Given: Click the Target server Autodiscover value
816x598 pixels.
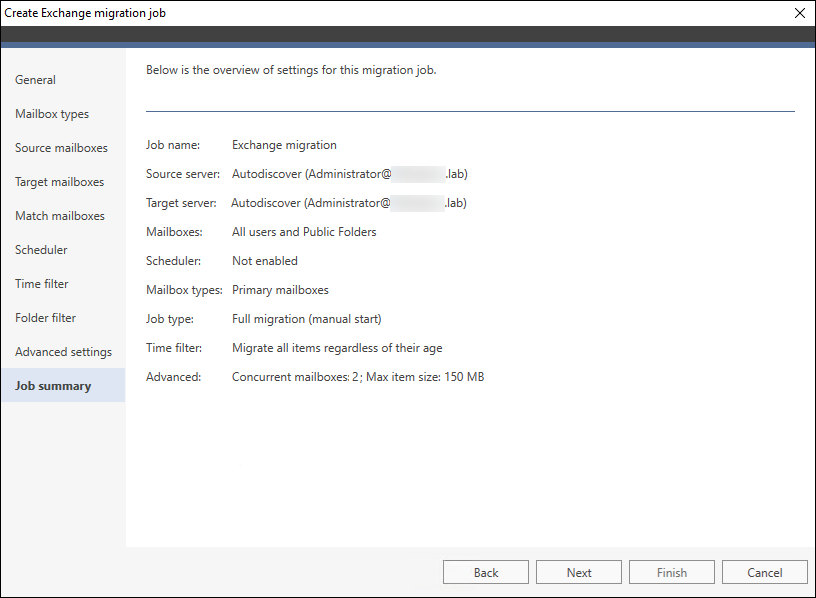Looking at the screenshot, I should tap(349, 203).
